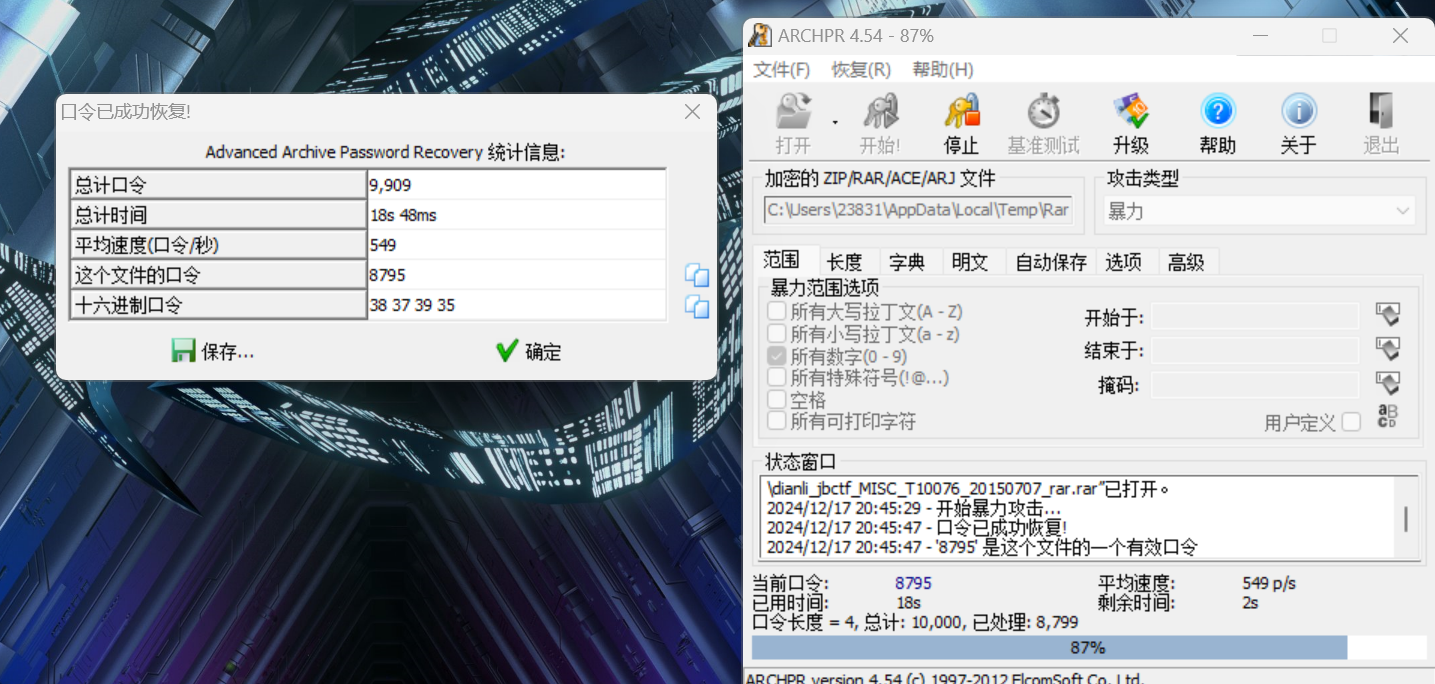Click the 当前口令 value 8795
1435x684 pixels.
pos(913,583)
